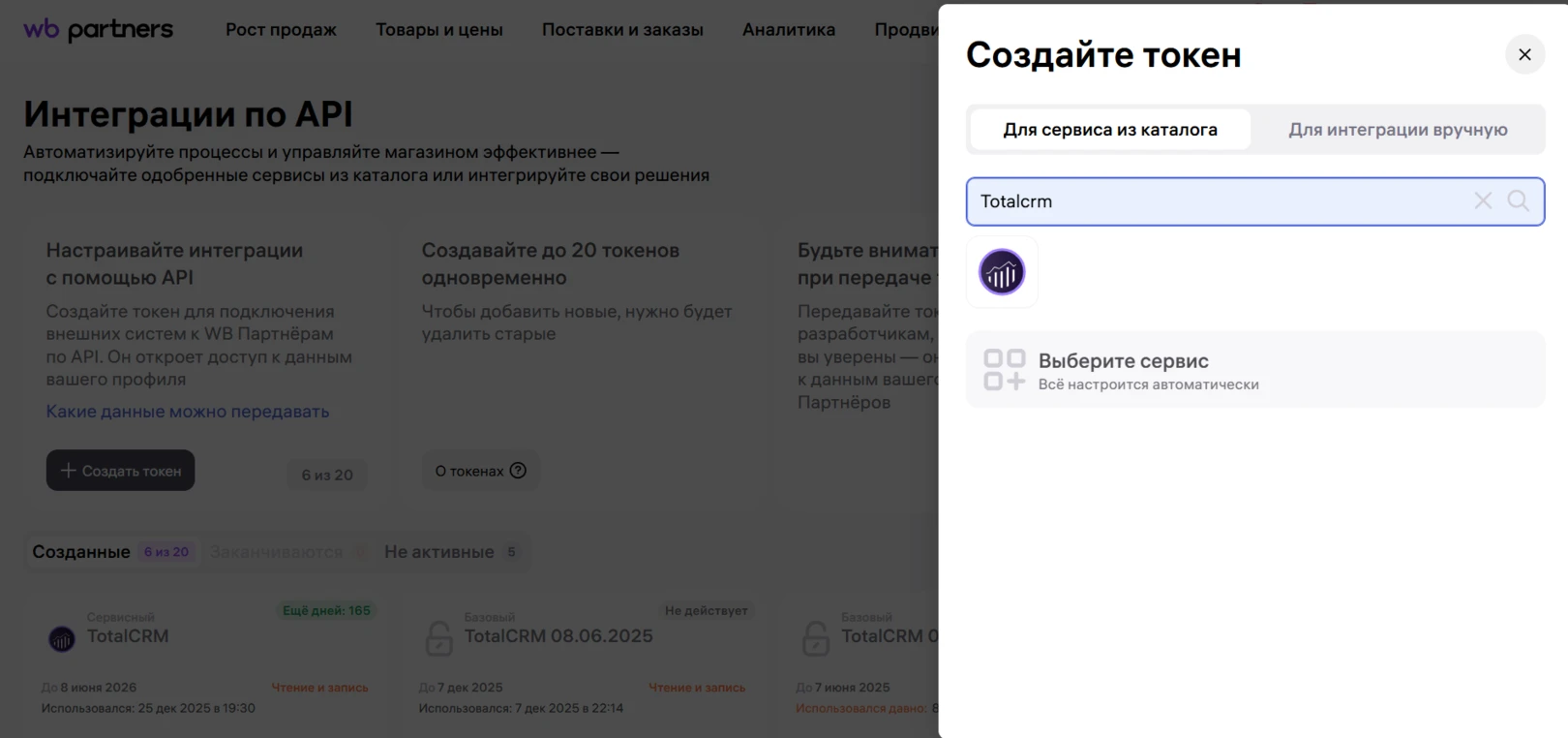Select Для сервиса из каталога tab

click(x=1109, y=130)
